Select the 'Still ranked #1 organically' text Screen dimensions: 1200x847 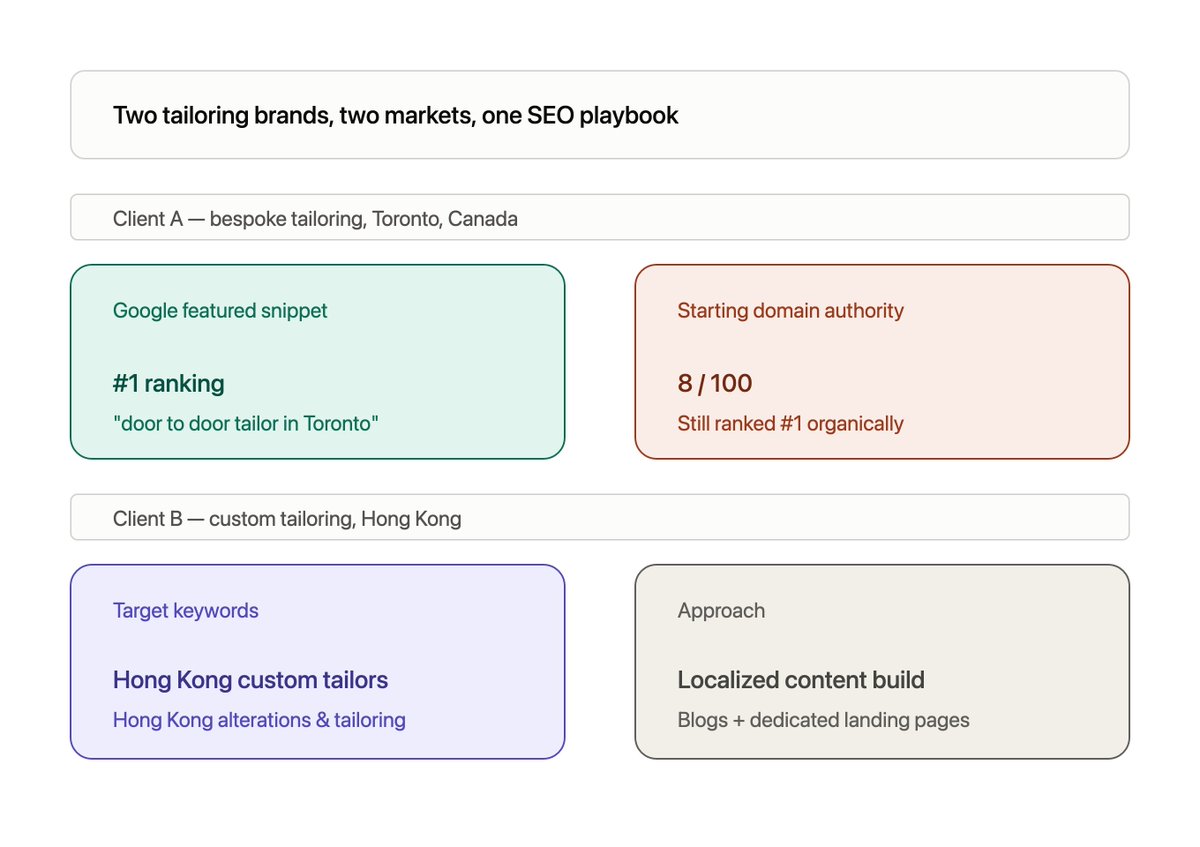[x=790, y=423]
